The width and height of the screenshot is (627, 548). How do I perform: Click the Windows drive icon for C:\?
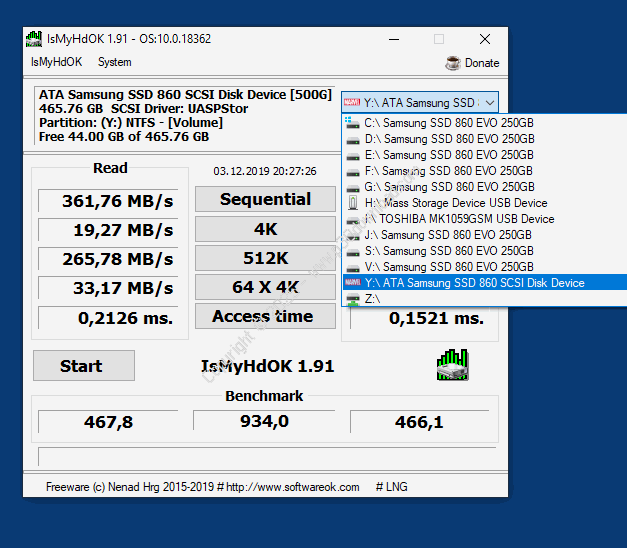tap(352, 123)
